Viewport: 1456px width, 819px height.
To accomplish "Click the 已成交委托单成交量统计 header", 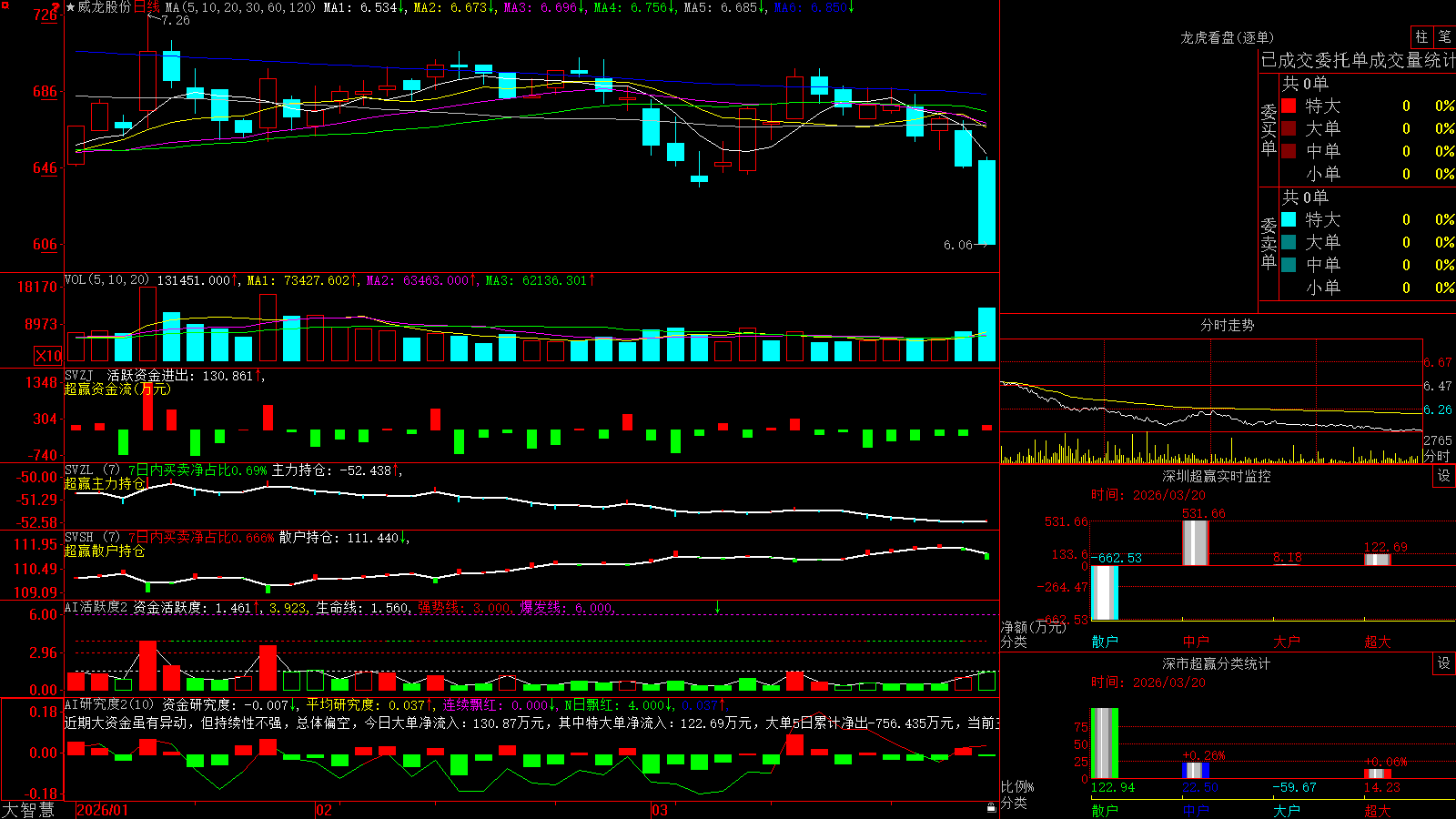I will [1358, 60].
